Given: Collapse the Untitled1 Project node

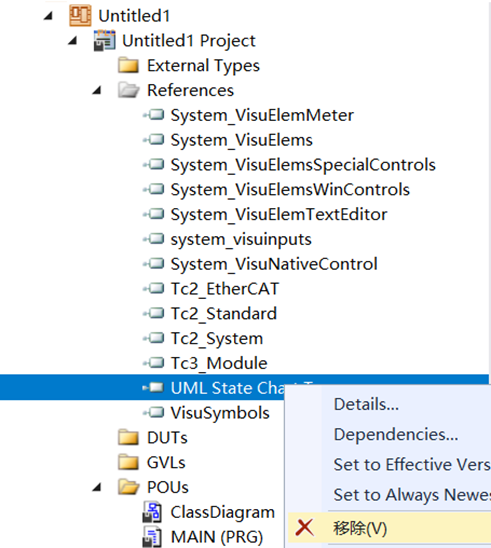Looking at the screenshot, I should pyautogui.click(x=72, y=41).
